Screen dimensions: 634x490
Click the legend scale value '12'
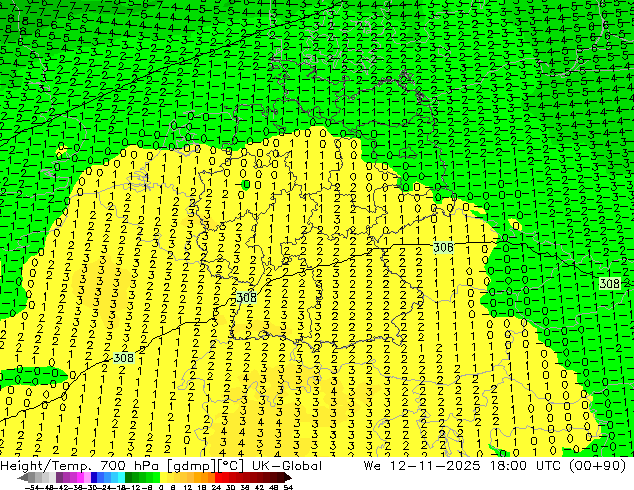(187, 487)
